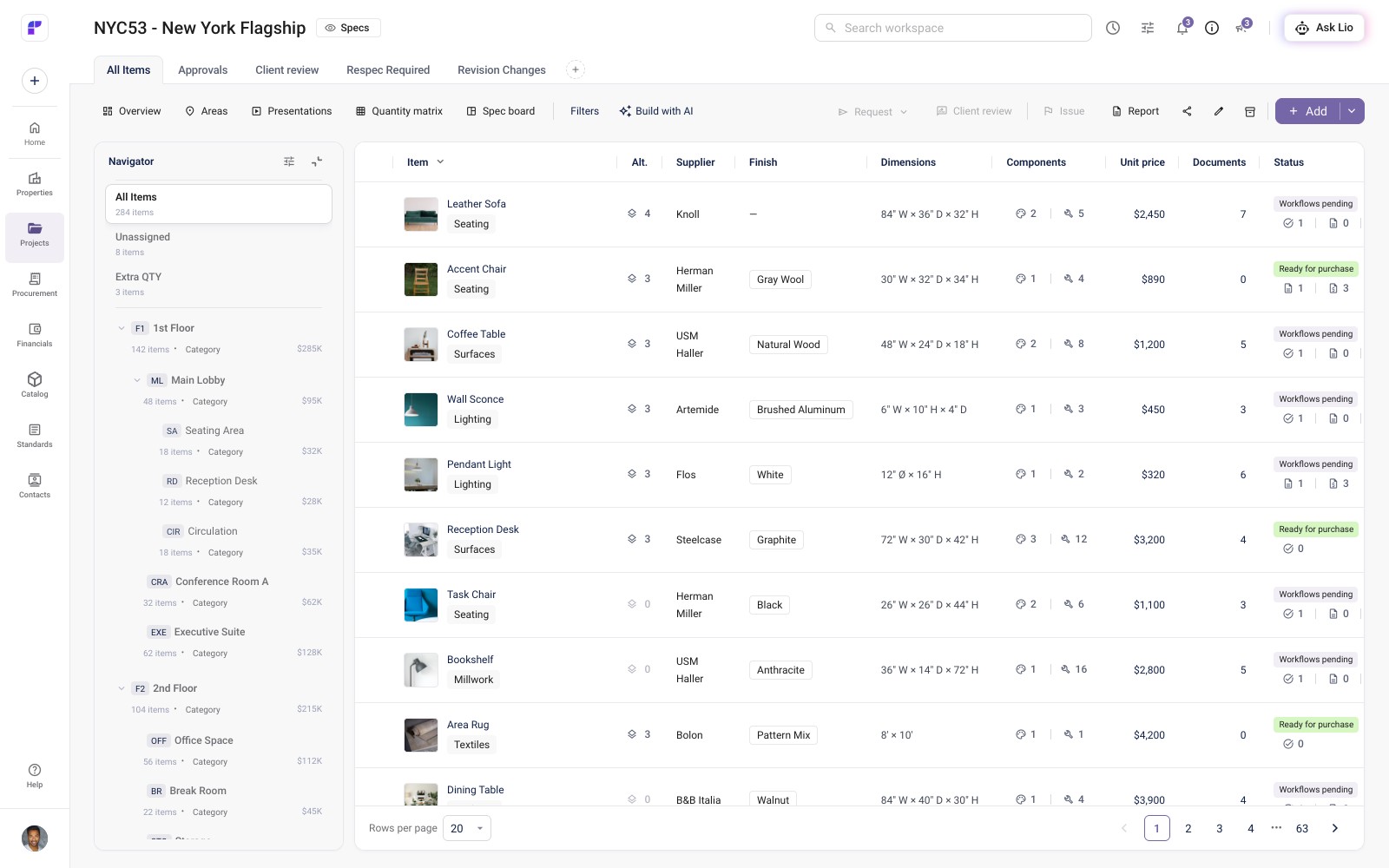Collapse the 2nd Floor tree group
1389x868 pixels.
click(122, 688)
